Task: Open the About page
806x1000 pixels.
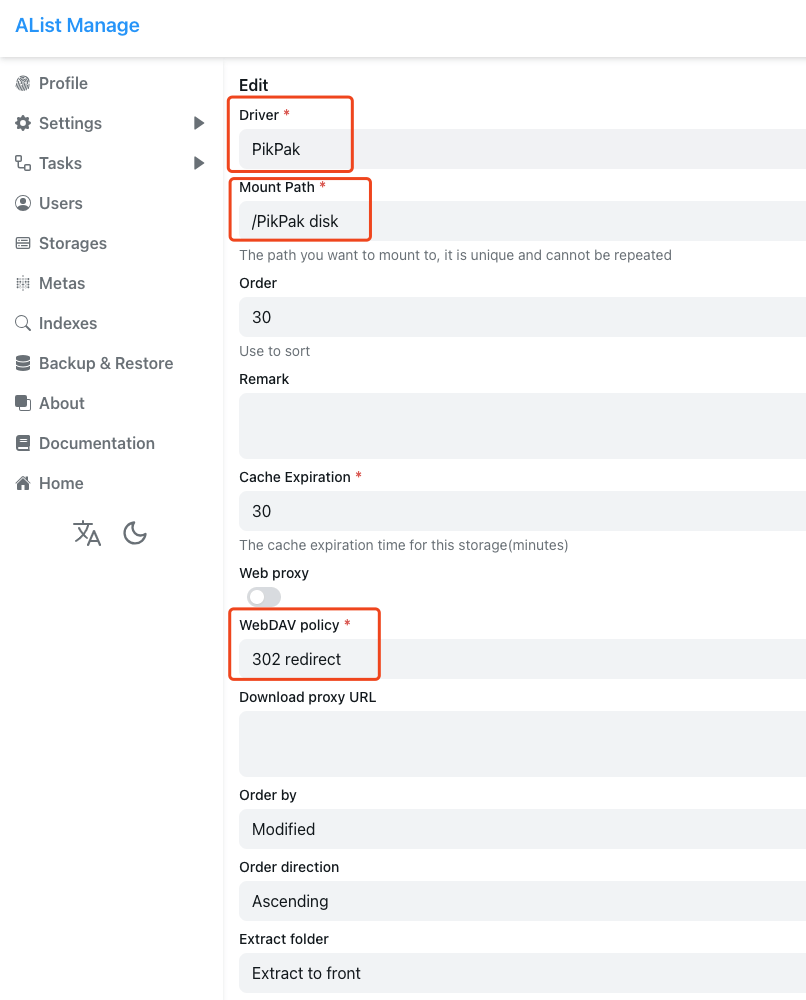Action: tap(61, 403)
